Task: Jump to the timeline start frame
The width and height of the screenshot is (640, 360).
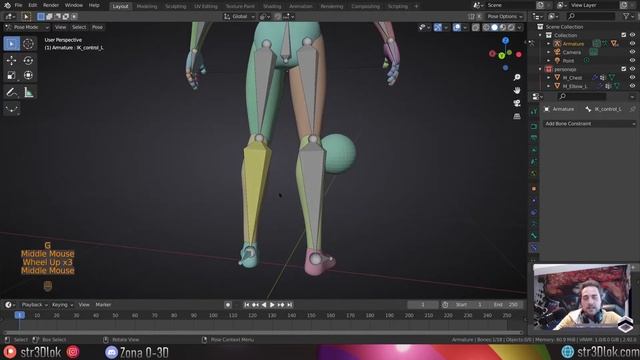Action: (247, 305)
